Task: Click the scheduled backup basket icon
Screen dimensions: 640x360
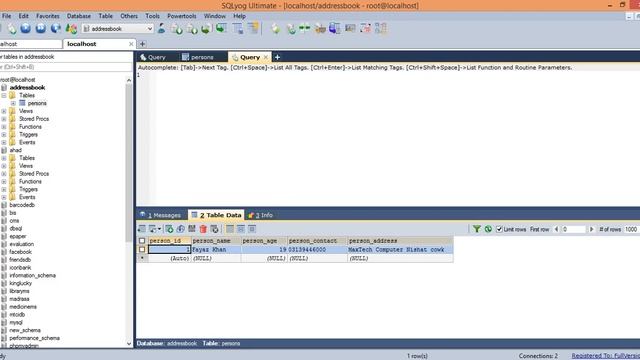Action: click(x=320, y=28)
